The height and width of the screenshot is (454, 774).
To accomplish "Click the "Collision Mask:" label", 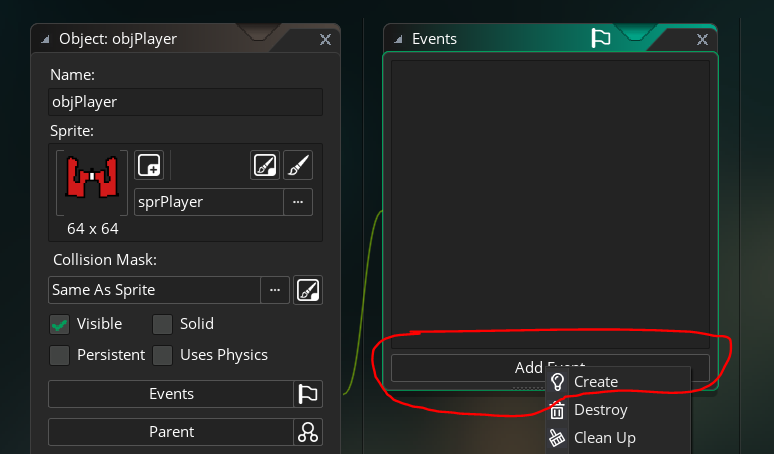I will click(105, 260).
